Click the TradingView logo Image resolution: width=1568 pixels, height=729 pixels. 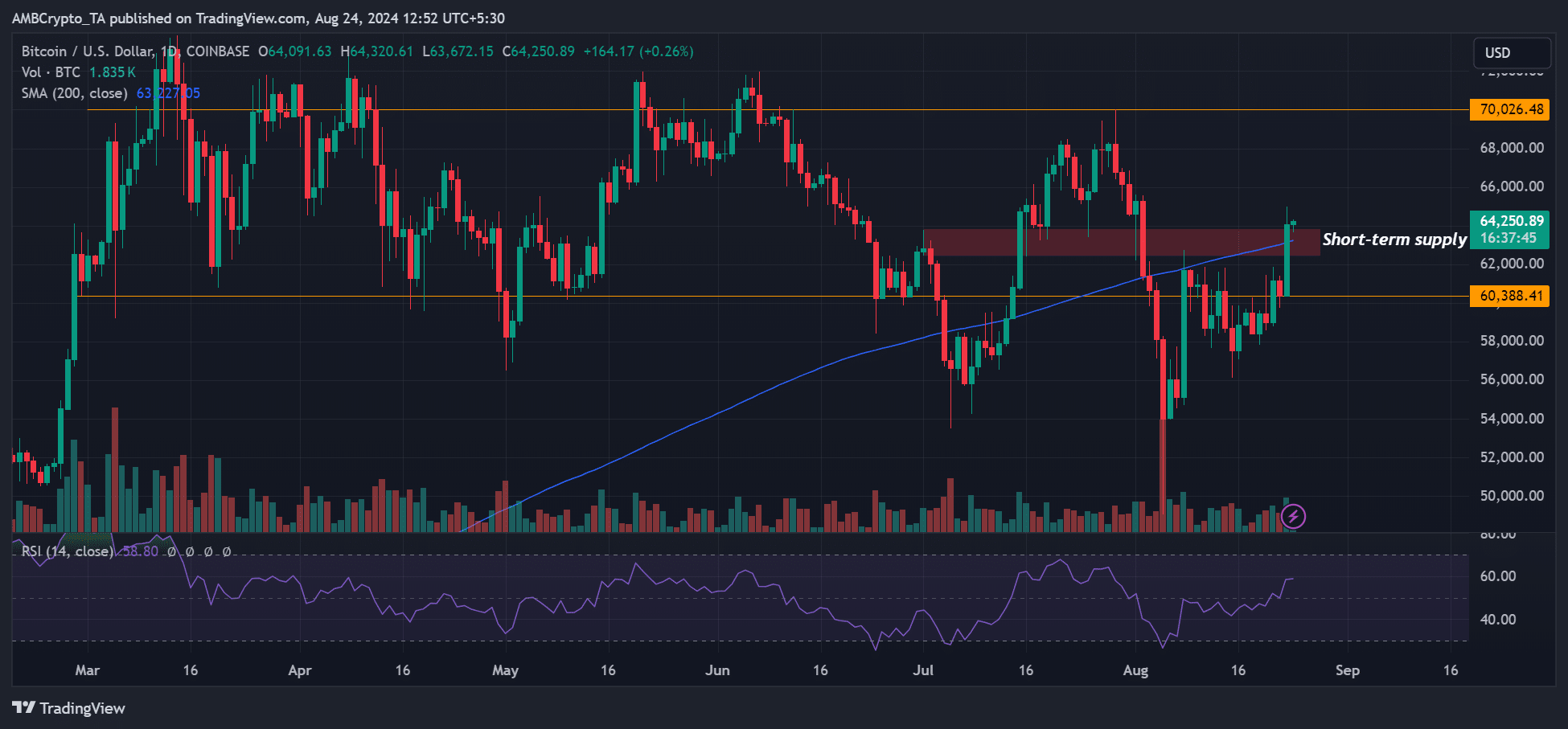[x=69, y=708]
